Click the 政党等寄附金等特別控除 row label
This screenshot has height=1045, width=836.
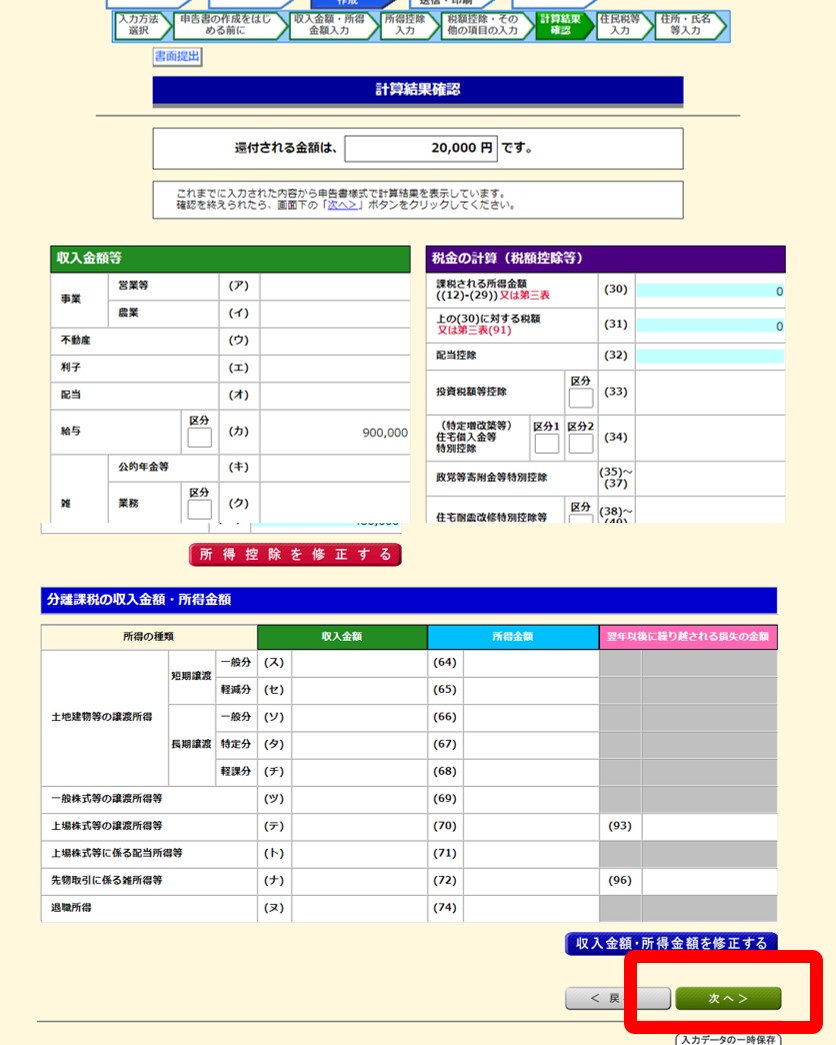(x=491, y=477)
